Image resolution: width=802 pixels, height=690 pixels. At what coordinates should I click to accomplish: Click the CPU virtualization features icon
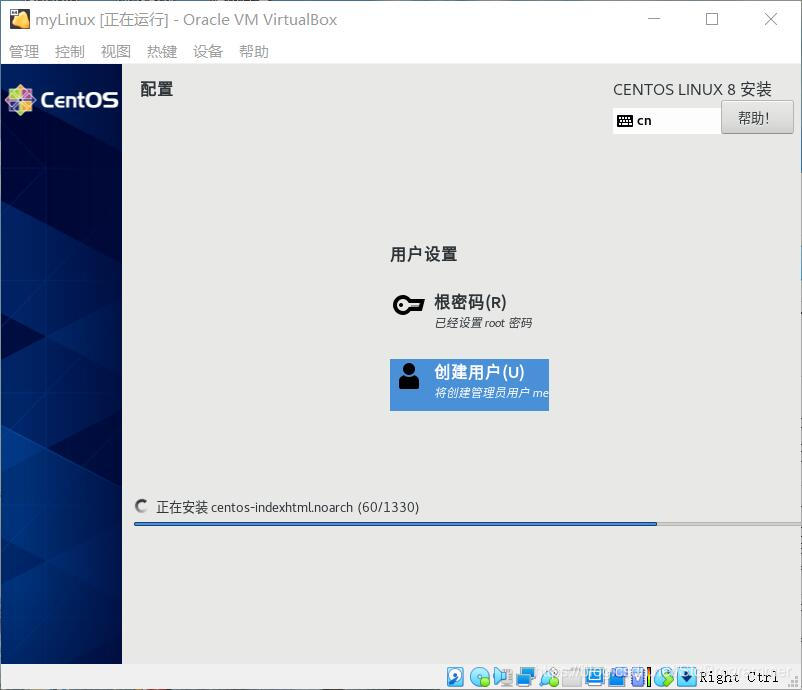pyautogui.click(x=640, y=677)
